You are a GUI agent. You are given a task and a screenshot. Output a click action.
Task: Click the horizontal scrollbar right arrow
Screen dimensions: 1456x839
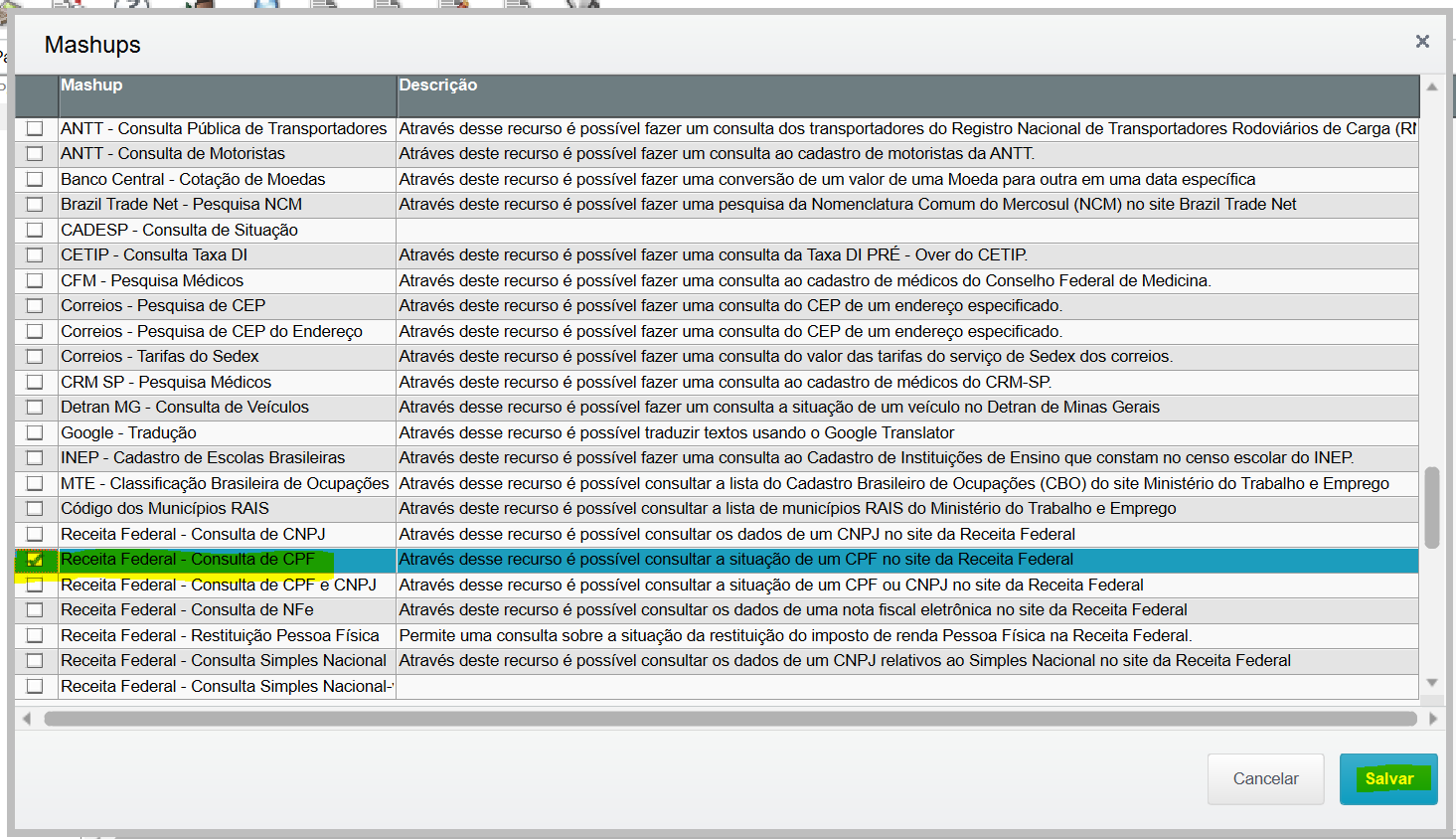pos(1432,718)
